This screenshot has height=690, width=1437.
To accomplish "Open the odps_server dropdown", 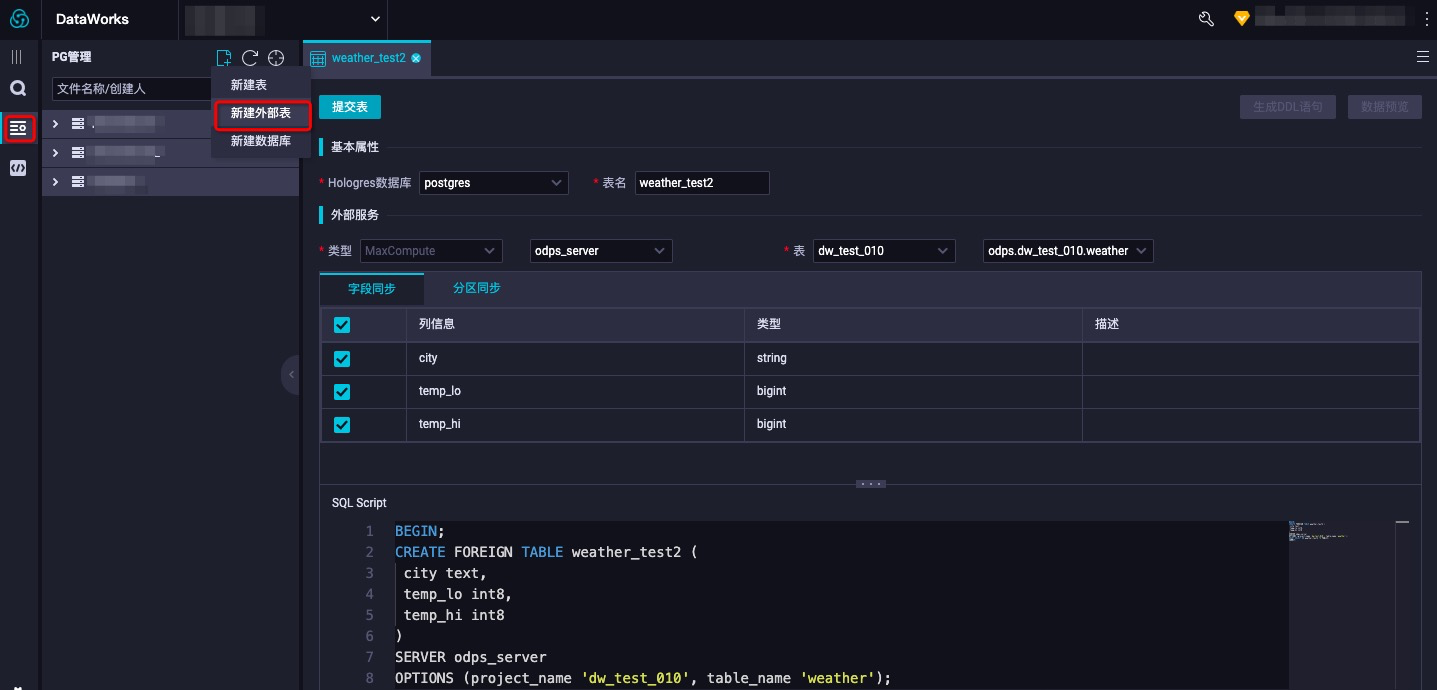I will [601, 251].
